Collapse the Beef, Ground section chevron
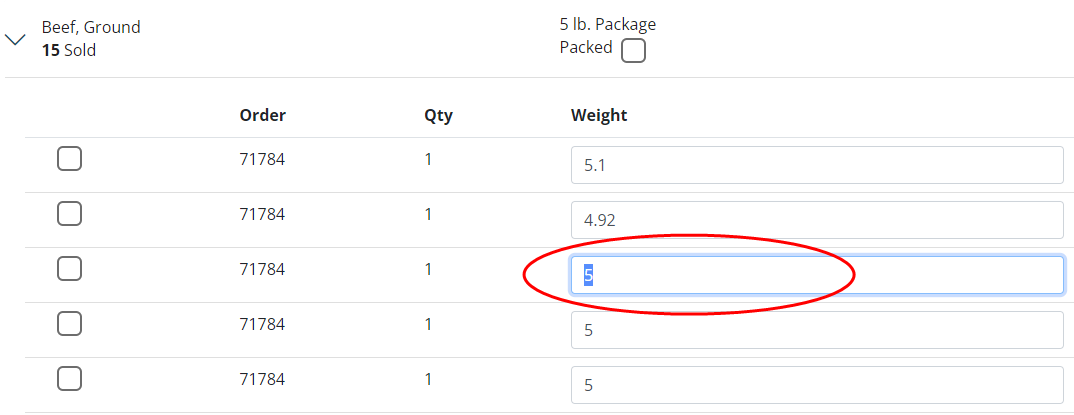Image resolution: width=1074 pixels, height=415 pixels. 15,40
